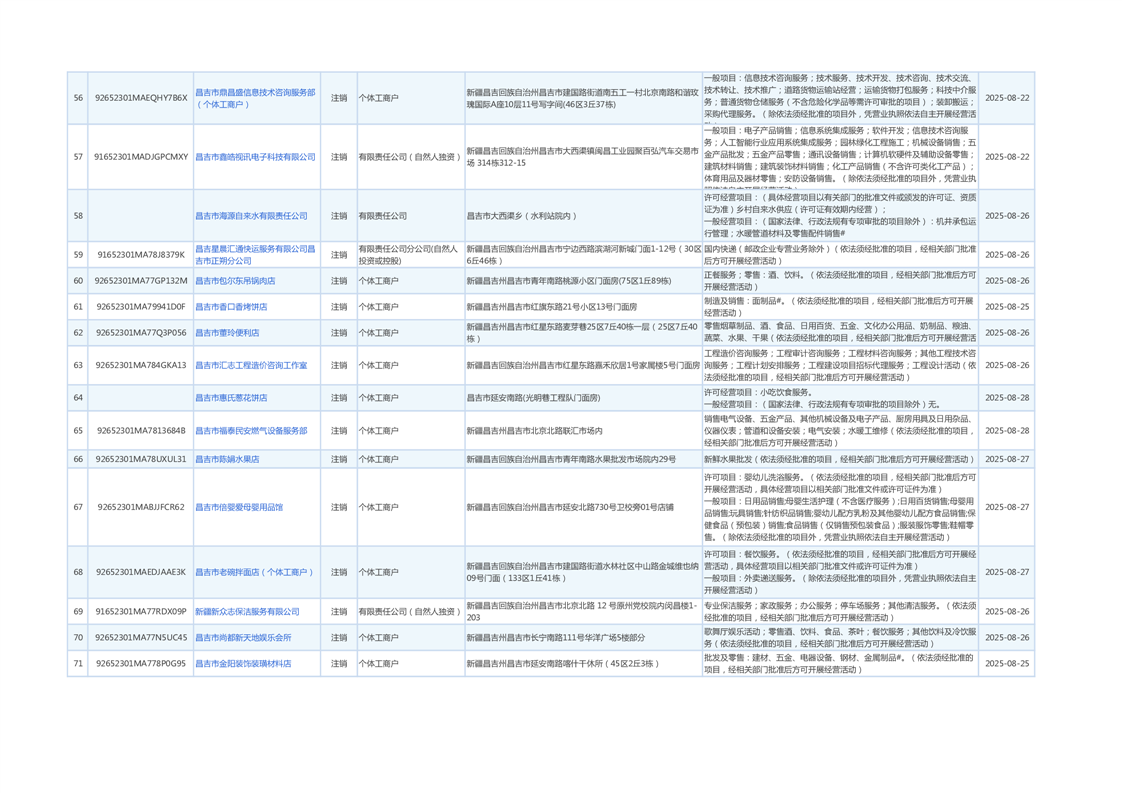The height and width of the screenshot is (793, 1122).
Task: Open the 昌吉市福泰民安燃气设备服务部 link
Action: coord(251,431)
